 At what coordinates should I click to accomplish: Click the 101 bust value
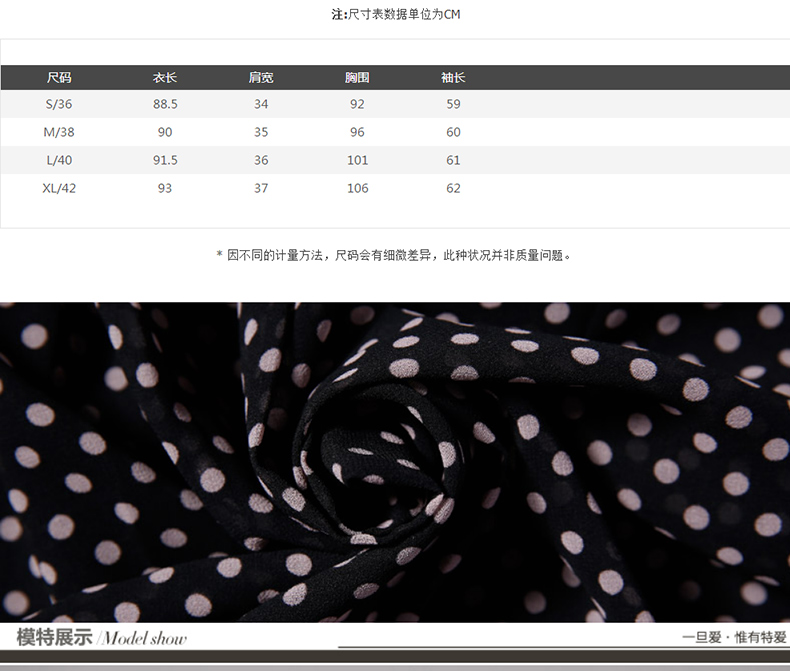358,160
